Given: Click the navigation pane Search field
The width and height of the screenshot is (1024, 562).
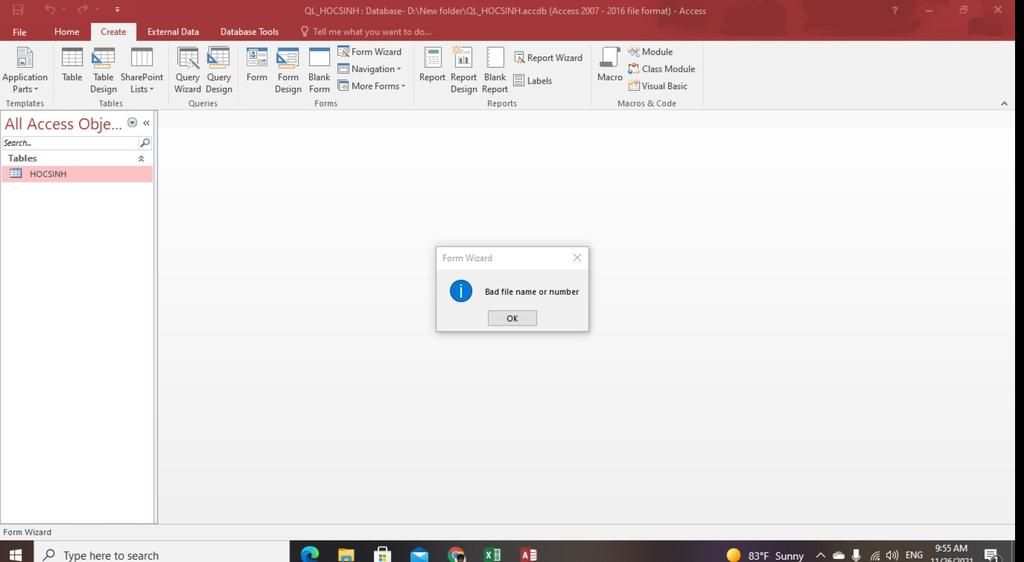Looking at the screenshot, I should point(70,142).
